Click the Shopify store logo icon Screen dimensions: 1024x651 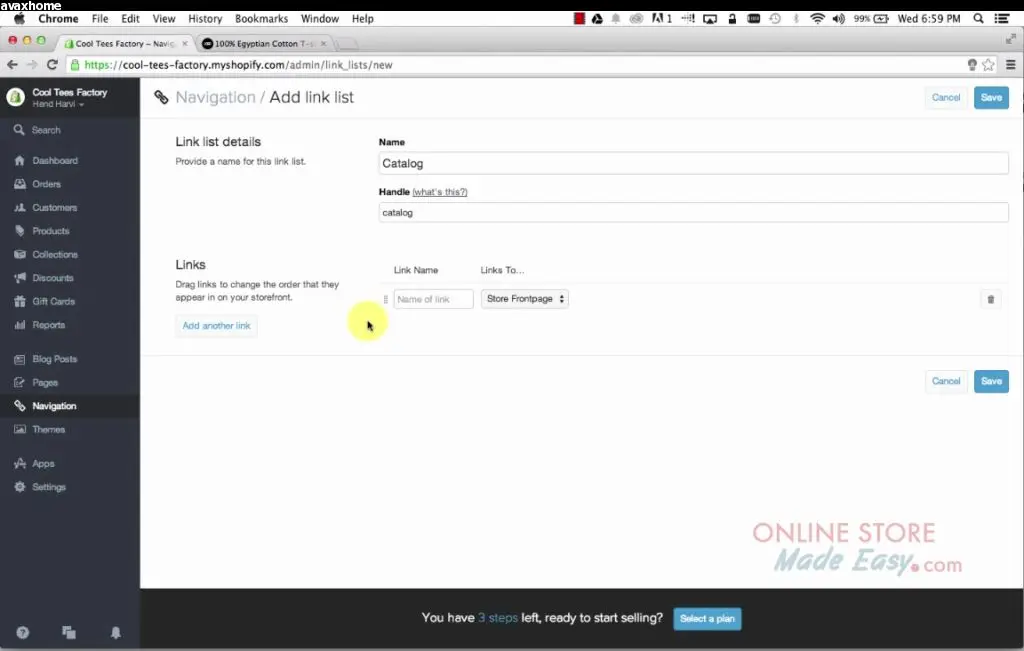coord(16,97)
